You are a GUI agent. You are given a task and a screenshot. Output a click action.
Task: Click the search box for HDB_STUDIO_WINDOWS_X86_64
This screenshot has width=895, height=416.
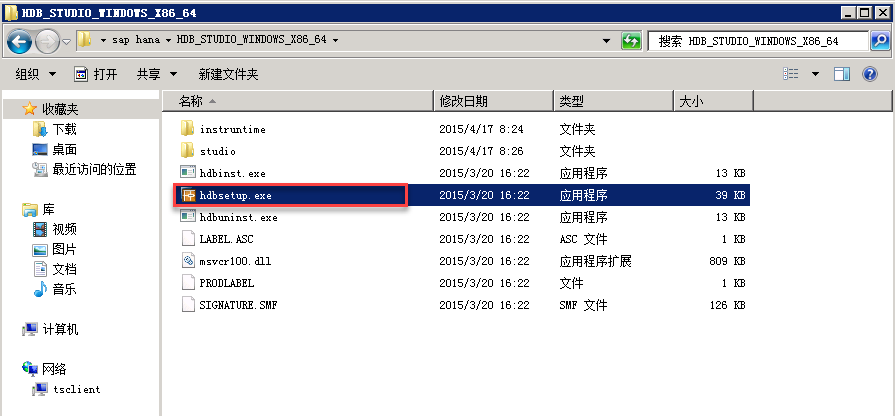coord(759,41)
